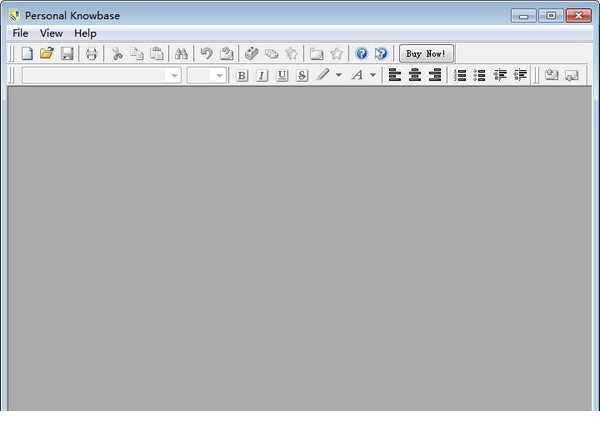
Task: Save using the floppy disk icon
Action: (x=67, y=54)
